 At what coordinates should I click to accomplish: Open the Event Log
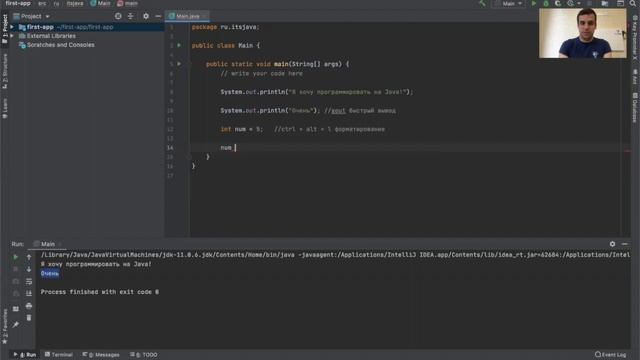coord(611,355)
